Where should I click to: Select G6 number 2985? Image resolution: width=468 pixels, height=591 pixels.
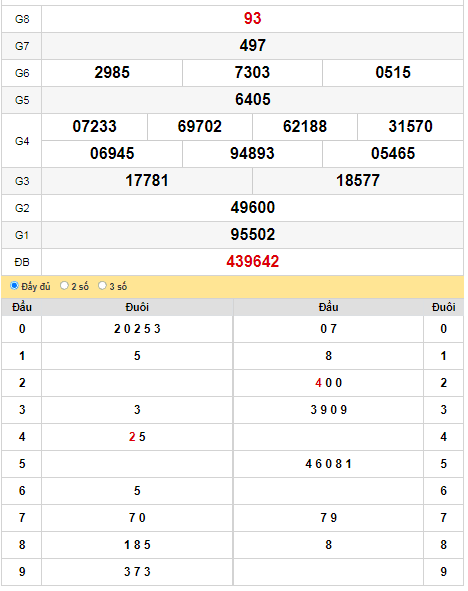pos(112,72)
